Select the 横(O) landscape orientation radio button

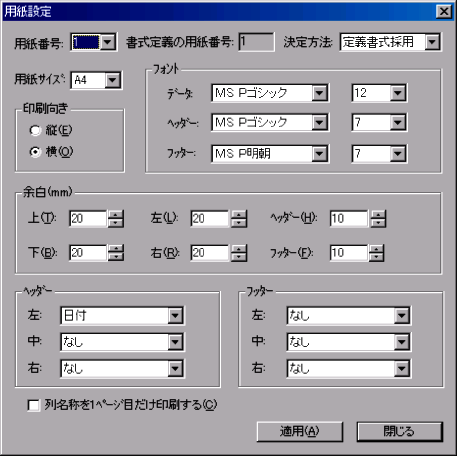pyautogui.click(x=35, y=152)
